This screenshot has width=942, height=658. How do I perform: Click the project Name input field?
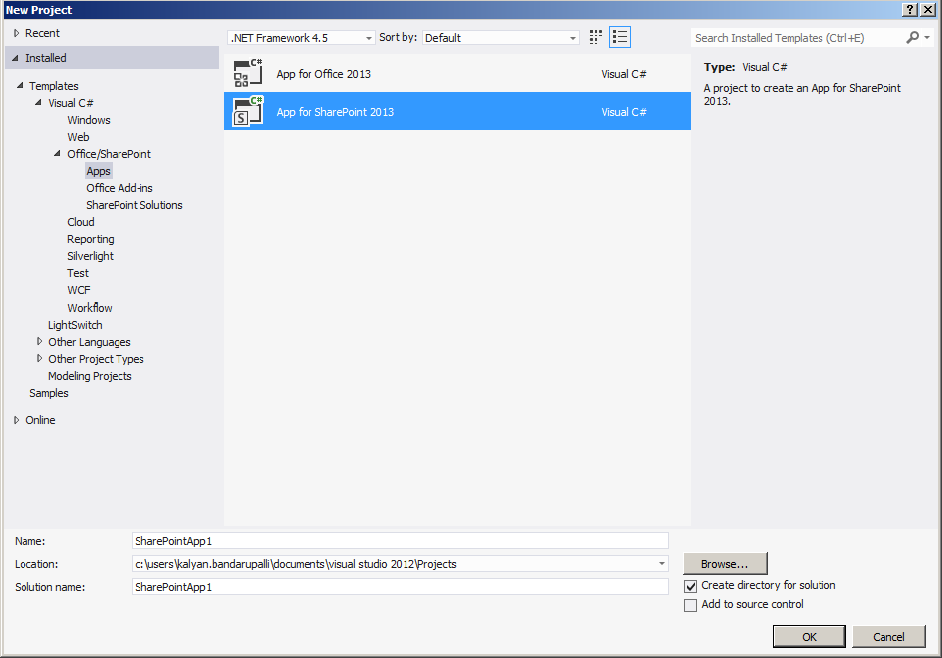point(400,541)
